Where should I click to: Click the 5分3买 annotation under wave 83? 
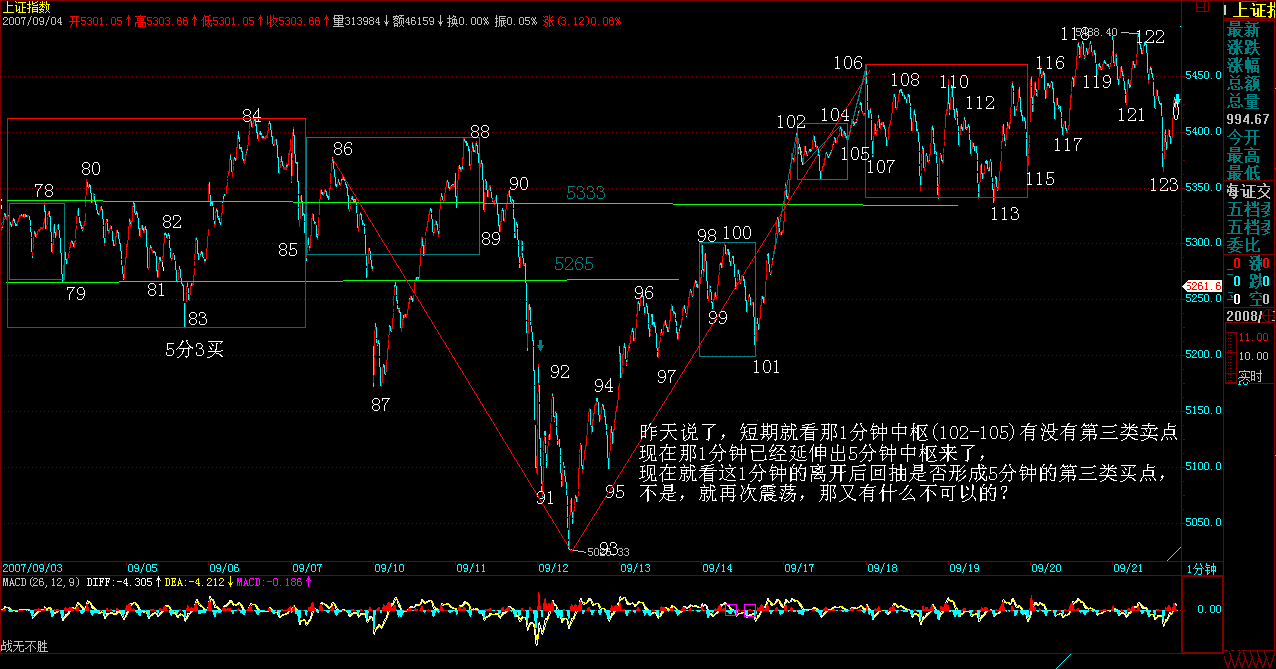pyautogui.click(x=194, y=349)
